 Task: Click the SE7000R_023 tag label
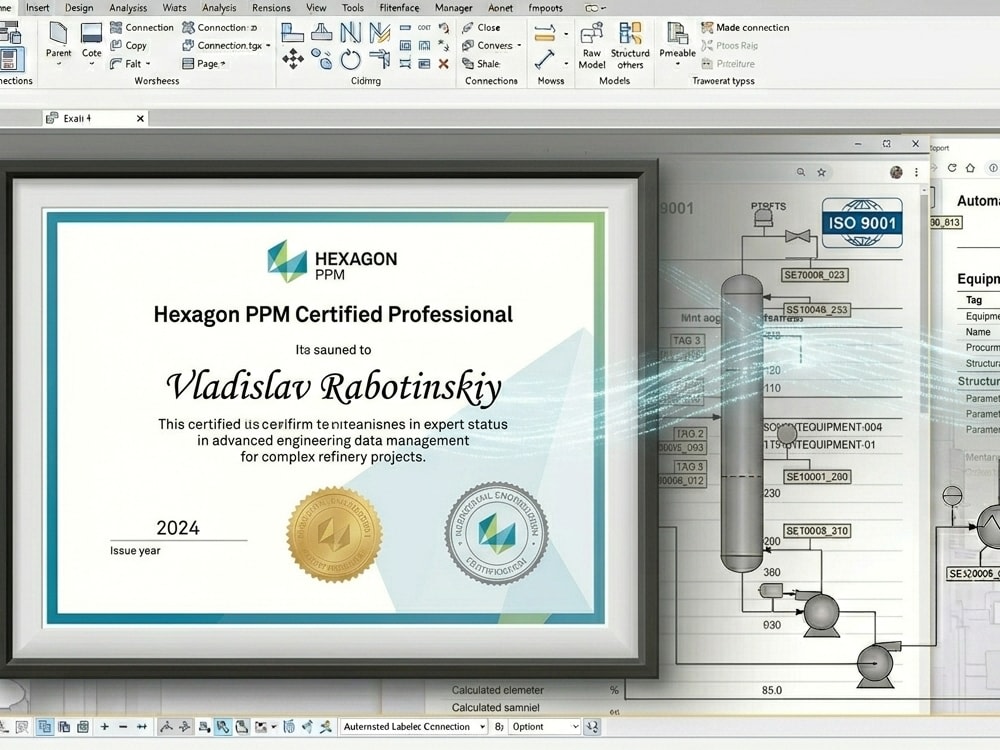point(814,275)
